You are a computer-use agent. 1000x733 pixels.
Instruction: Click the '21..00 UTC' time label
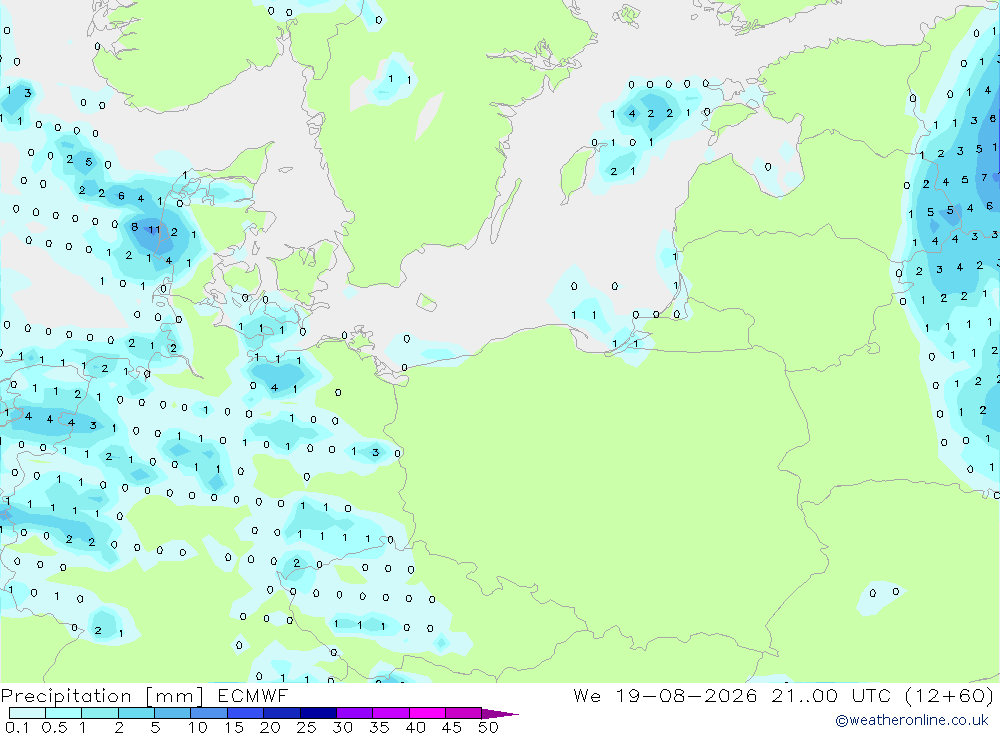[830, 695]
